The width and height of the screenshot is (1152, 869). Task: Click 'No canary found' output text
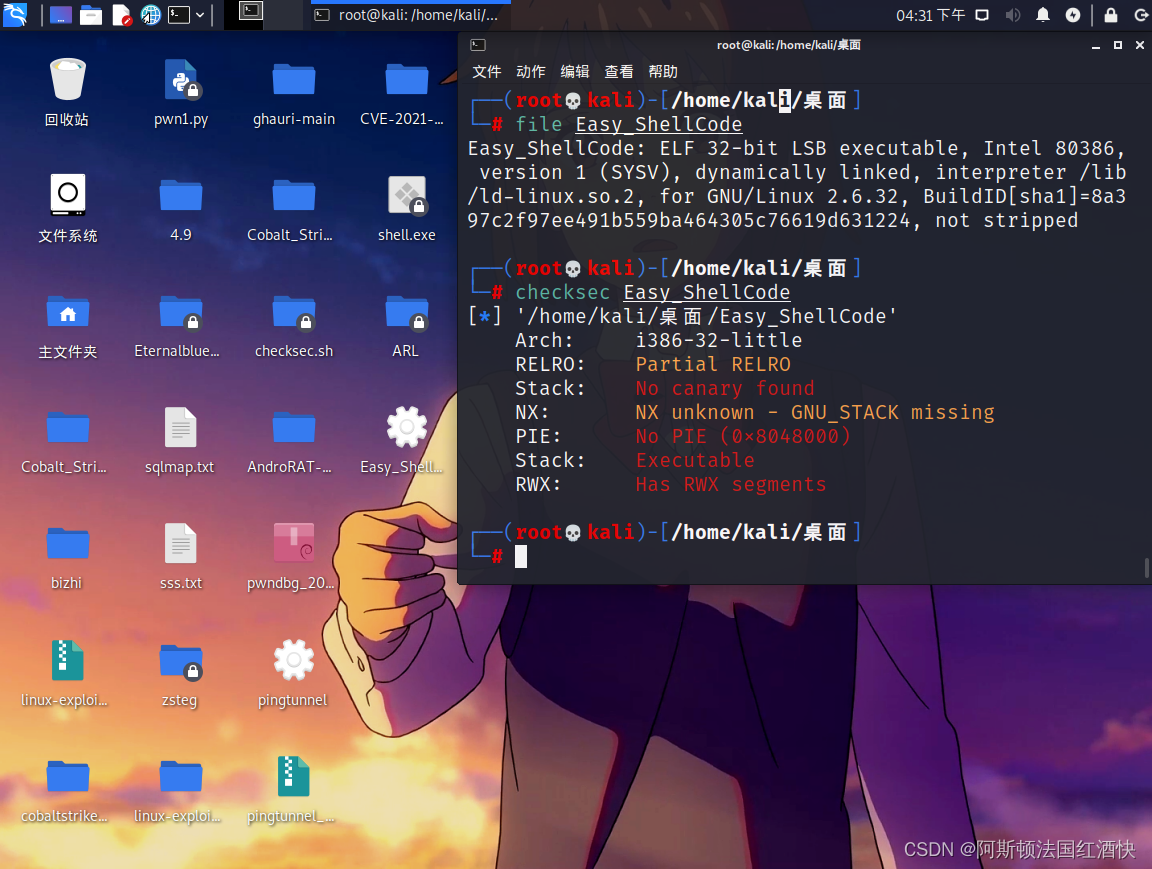[x=724, y=388]
